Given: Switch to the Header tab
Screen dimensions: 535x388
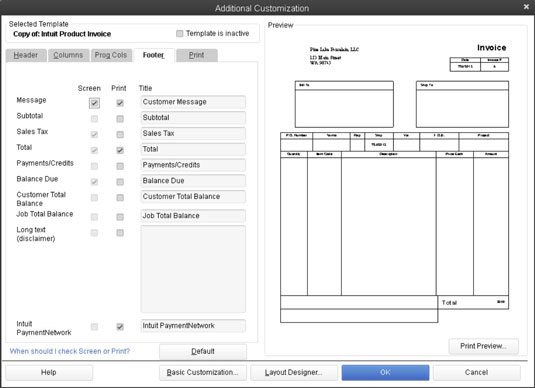Looking at the screenshot, I should pyautogui.click(x=26, y=55).
